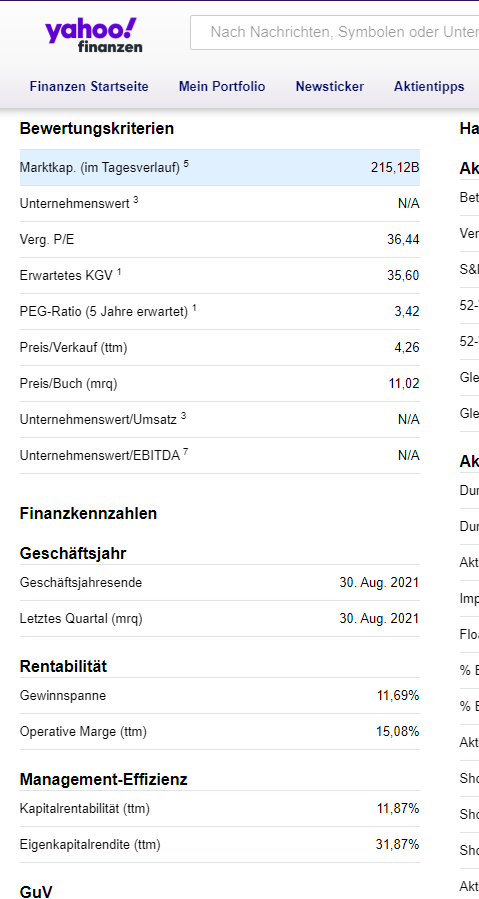Image resolution: width=479 pixels, height=899 pixels.
Task: Open the Finanzen Startseite menu item
Action: [x=89, y=87]
